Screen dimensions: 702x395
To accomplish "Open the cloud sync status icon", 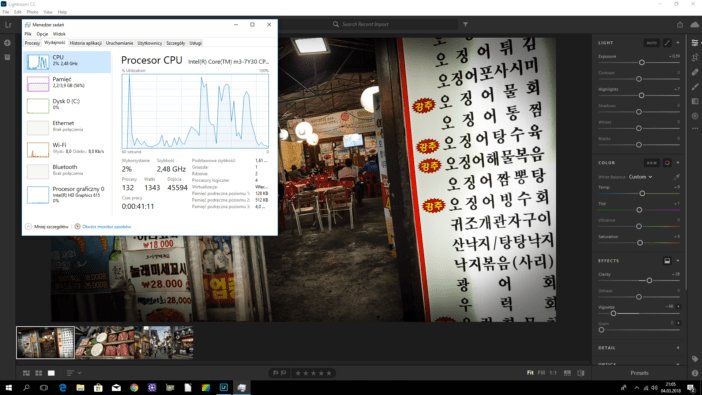I will pyautogui.click(x=695, y=25).
